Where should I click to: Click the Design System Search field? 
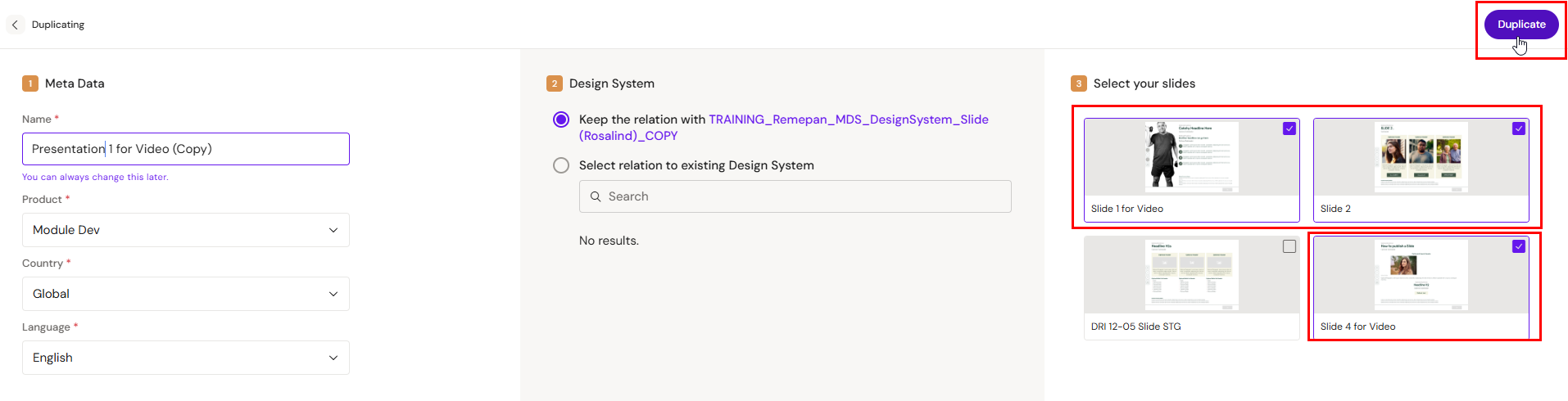pos(795,196)
